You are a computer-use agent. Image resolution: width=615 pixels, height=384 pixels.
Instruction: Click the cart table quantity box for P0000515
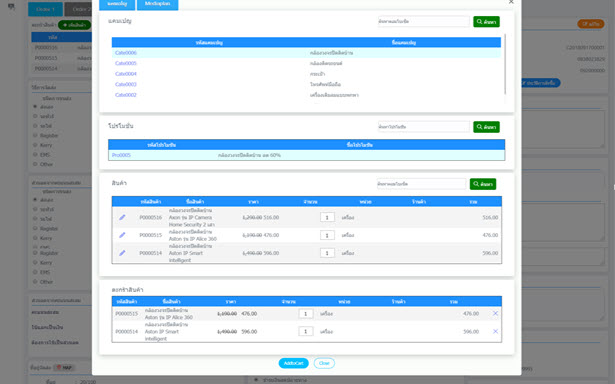pyautogui.click(x=306, y=314)
